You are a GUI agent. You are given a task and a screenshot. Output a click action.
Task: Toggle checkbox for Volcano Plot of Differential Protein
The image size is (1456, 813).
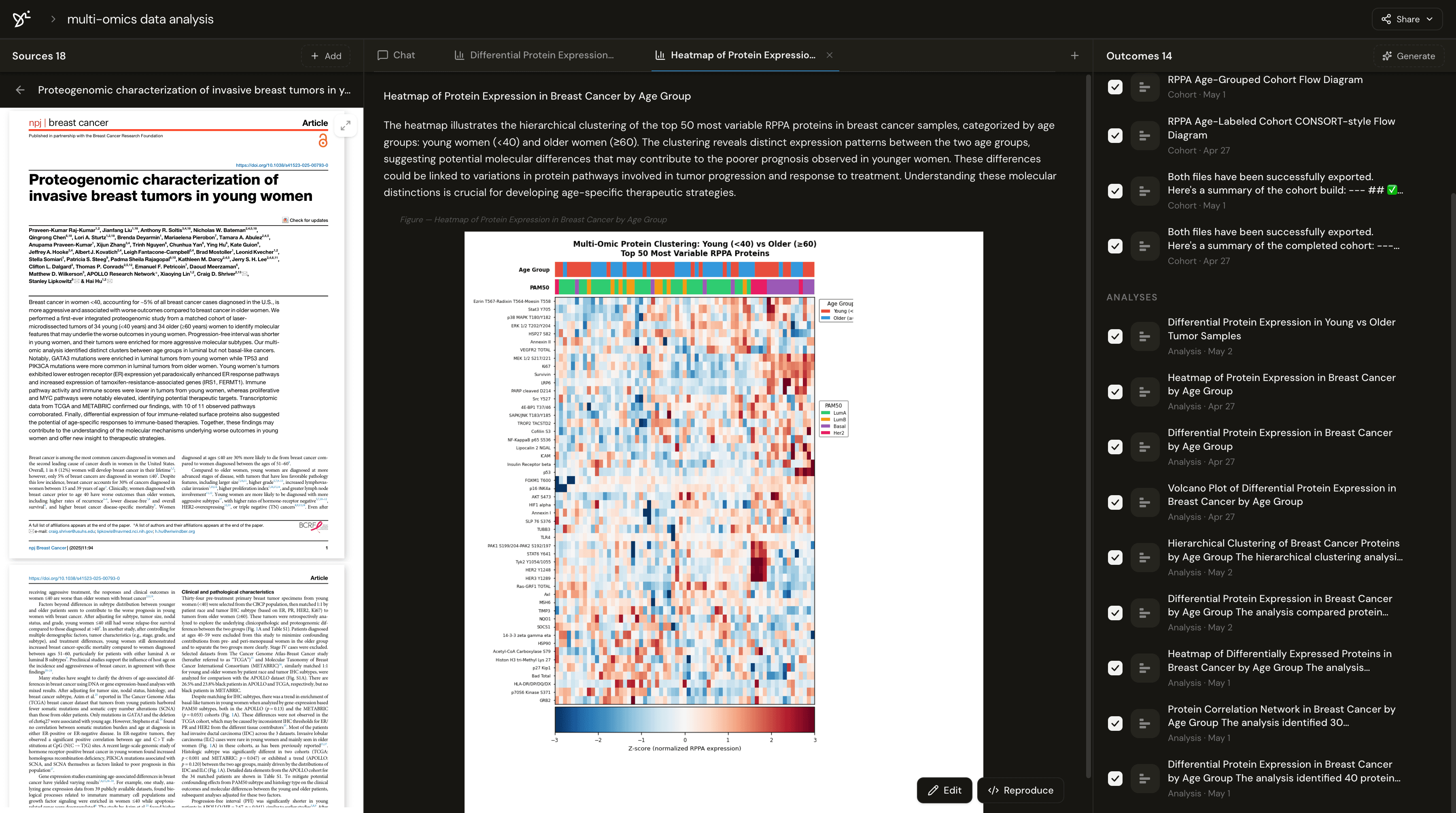1115,502
